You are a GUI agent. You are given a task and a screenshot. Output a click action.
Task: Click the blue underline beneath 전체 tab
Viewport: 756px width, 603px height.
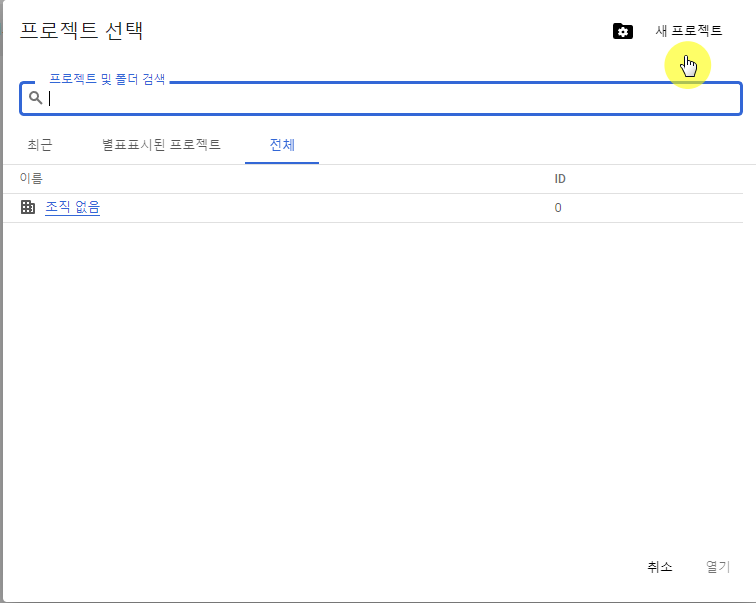click(x=282, y=163)
